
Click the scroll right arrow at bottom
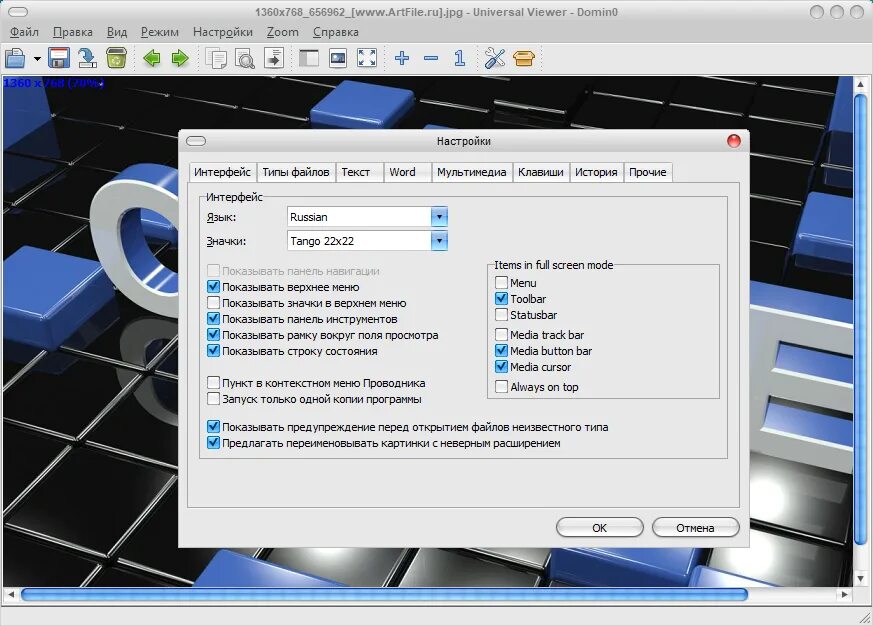click(x=845, y=595)
